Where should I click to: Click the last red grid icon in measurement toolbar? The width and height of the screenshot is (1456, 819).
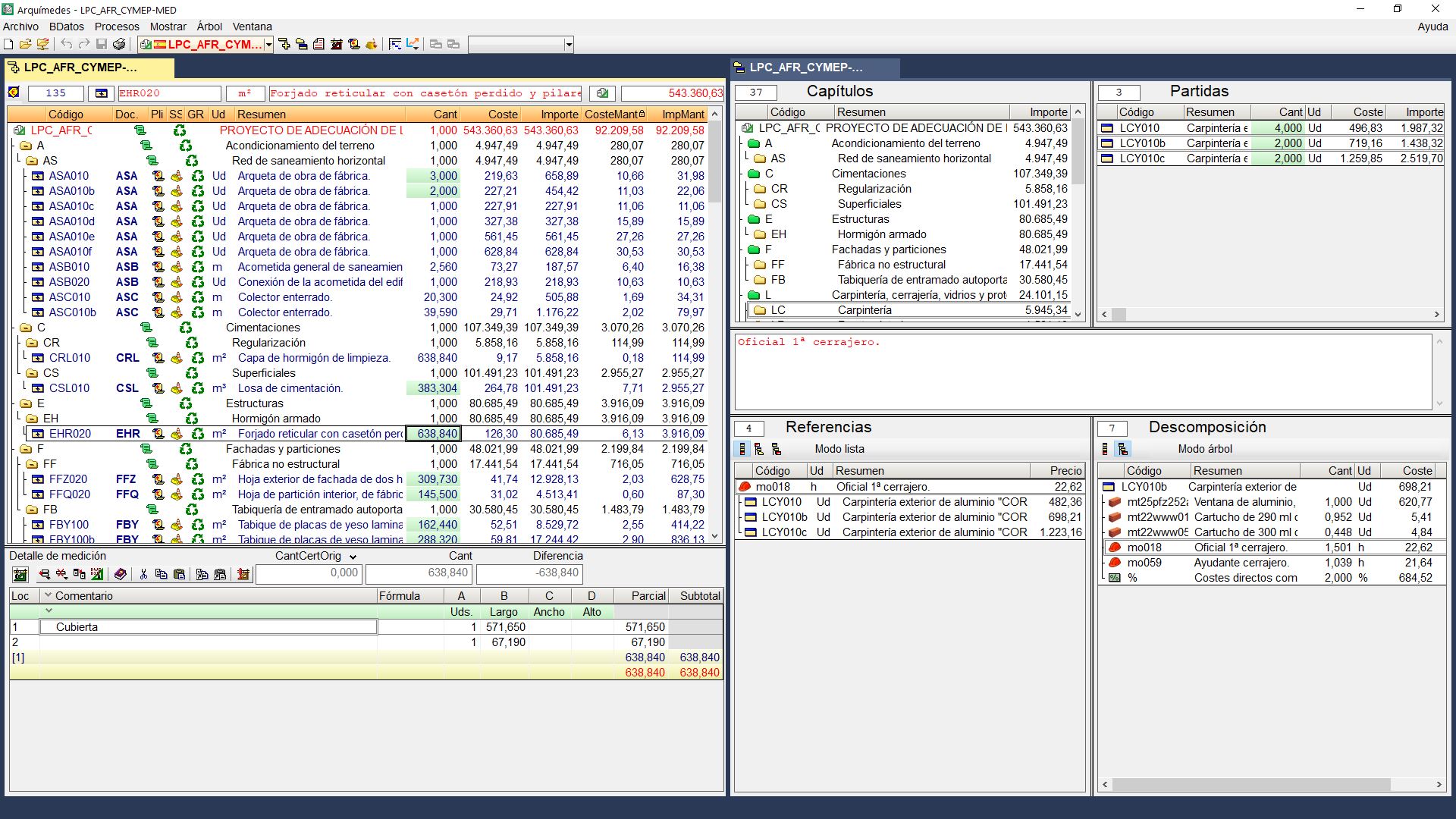[x=243, y=575]
